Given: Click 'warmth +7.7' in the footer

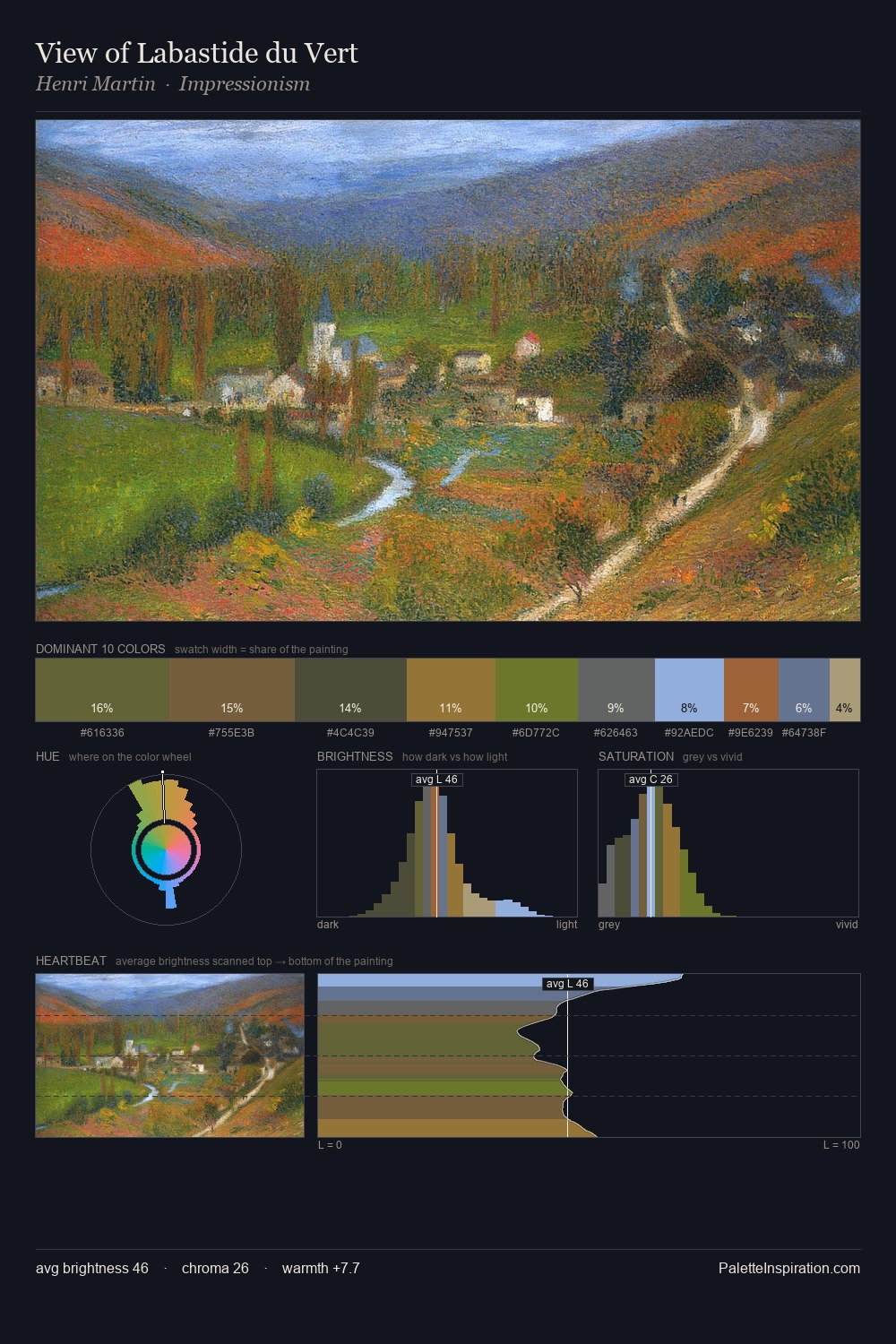Looking at the screenshot, I should 321,1268.
